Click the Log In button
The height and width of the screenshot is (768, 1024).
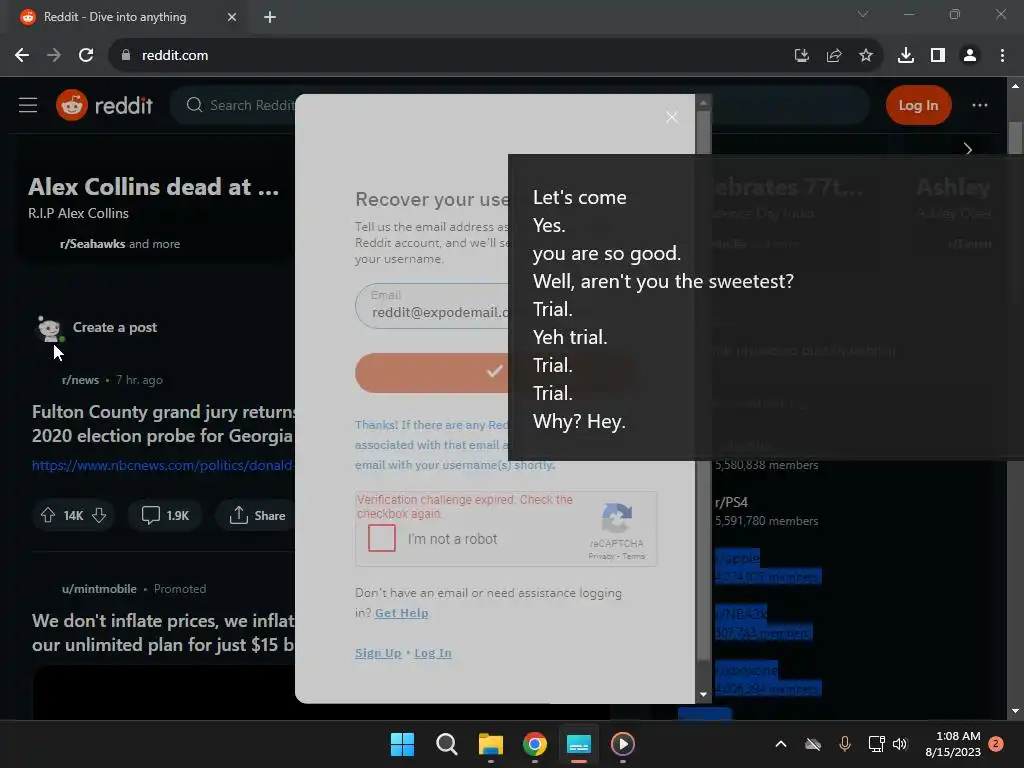pyautogui.click(x=918, y=105)
